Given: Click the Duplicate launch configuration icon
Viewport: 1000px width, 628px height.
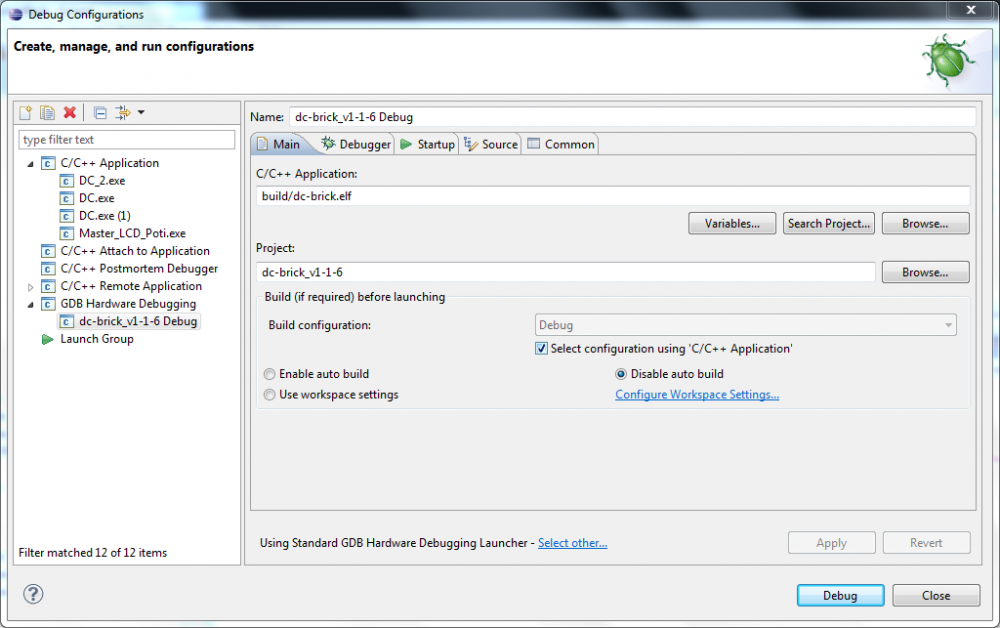Looking at the screenshot, I should tap(47, 113).
